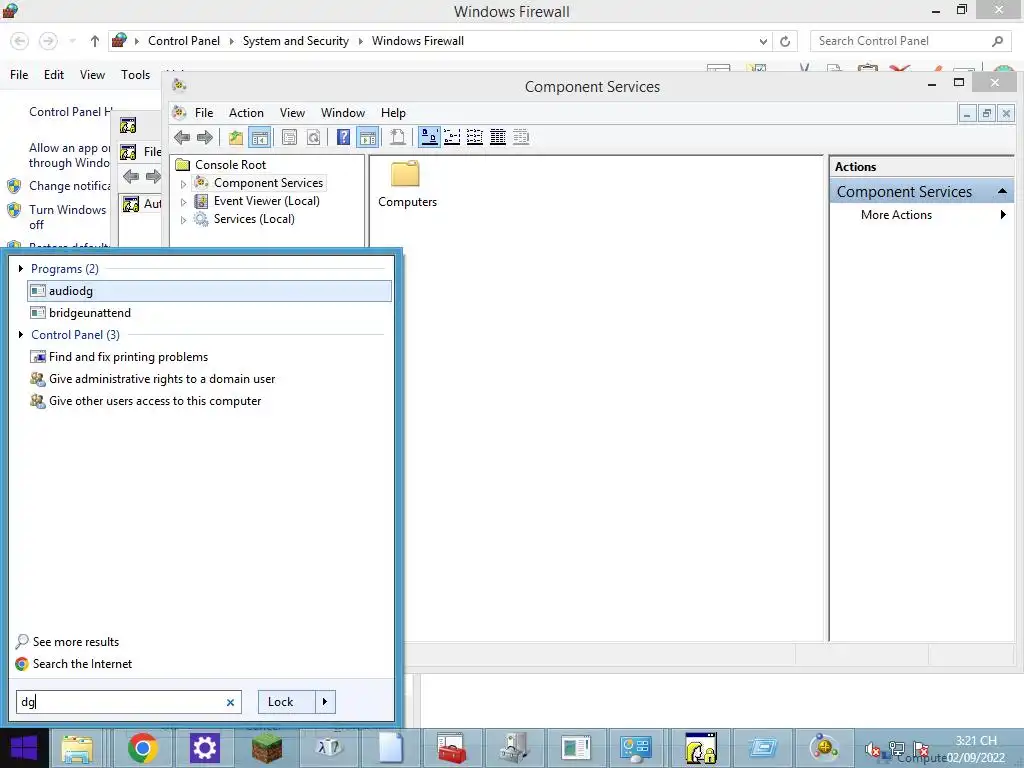
Task: Expand the Component Services tree node
Action: 184,184
